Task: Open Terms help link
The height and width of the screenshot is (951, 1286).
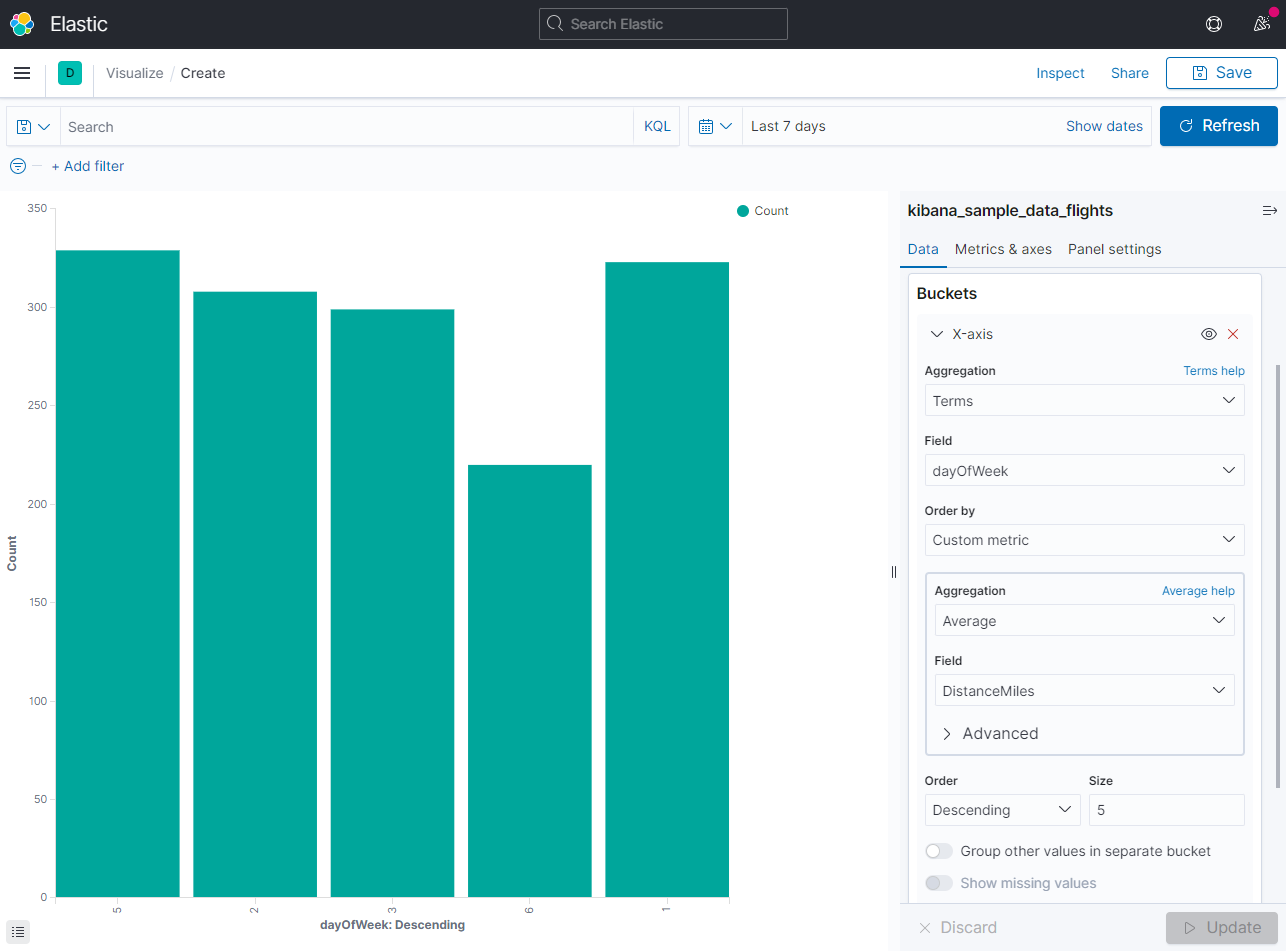Action: coord(1214,371)
